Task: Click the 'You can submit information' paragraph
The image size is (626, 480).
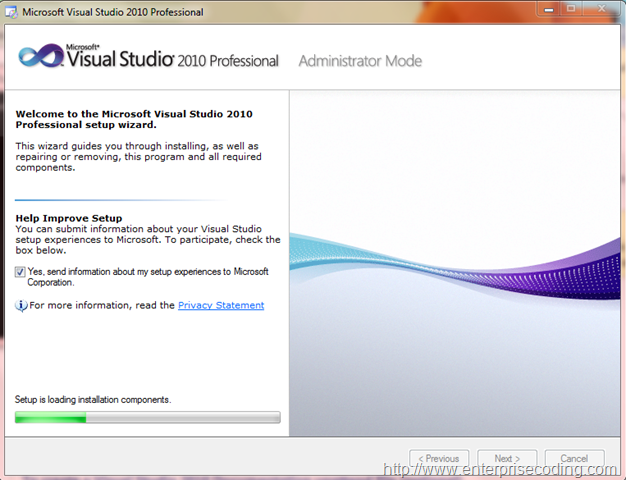Action: pos(148,240)
